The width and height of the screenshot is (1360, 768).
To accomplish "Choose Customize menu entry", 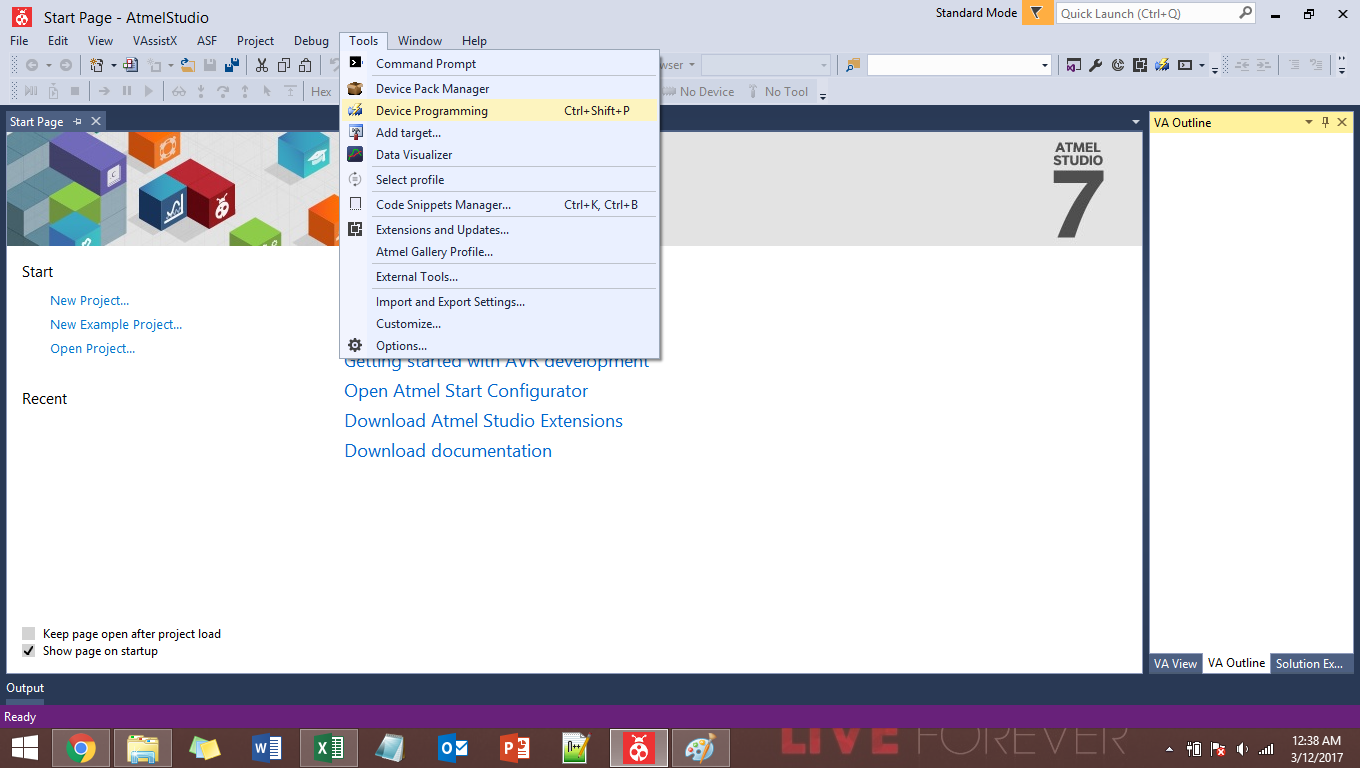I will pyautogui.click(x=500, y=323).
